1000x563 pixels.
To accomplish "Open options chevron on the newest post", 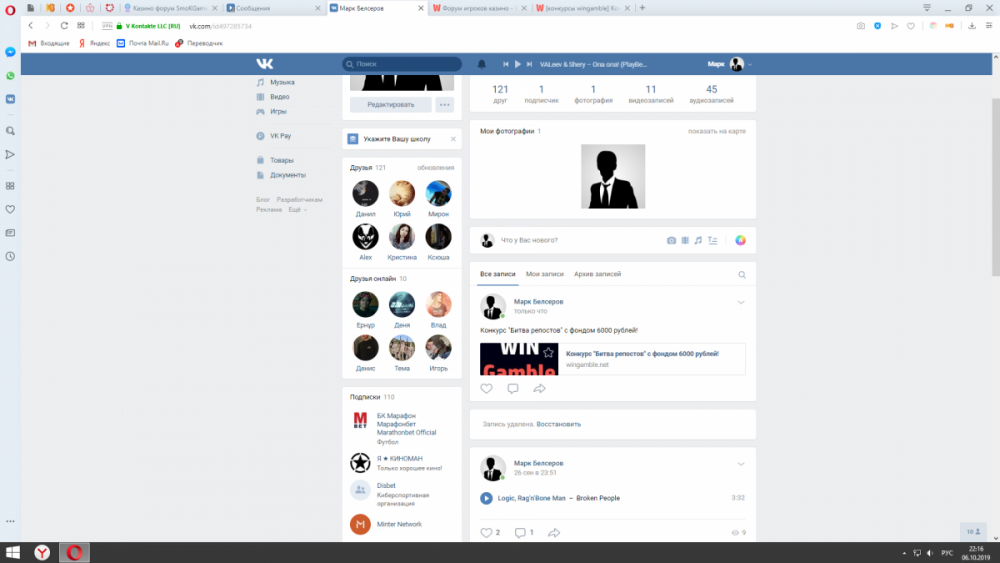I will 741,302.
